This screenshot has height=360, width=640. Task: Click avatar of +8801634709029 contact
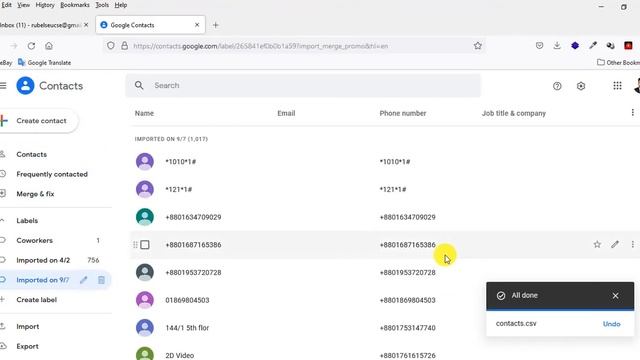click(x=144, y=217)
